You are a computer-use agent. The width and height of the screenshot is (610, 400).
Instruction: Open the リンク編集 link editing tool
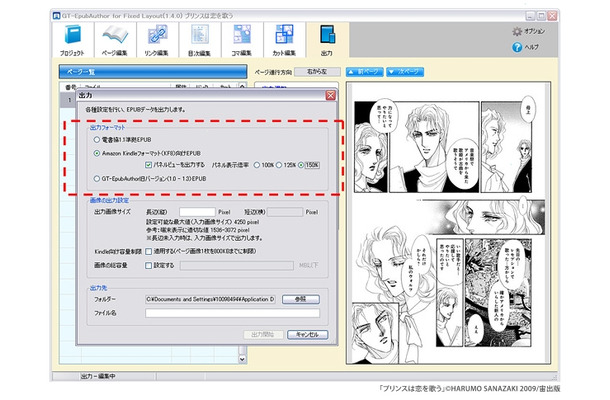coord(157,40)
